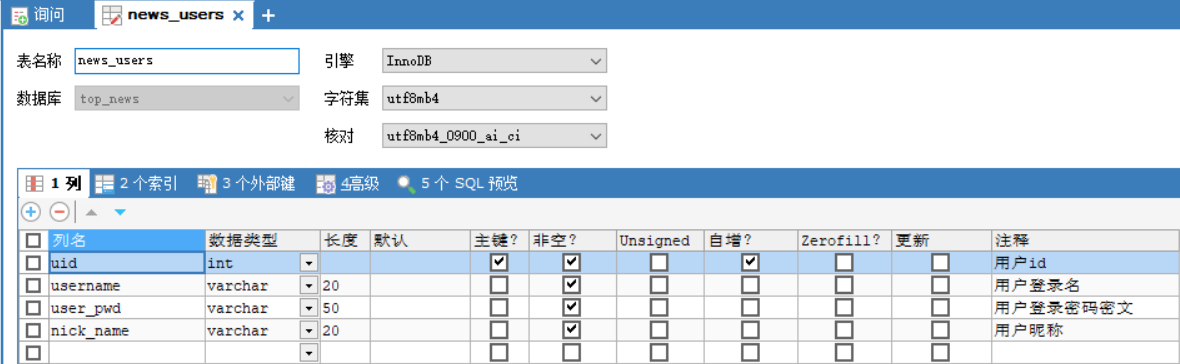Enable Unsigned checkbox for username row
Image resolution: width=1180 pixels, height=364 pixels.
coord(659,285)
